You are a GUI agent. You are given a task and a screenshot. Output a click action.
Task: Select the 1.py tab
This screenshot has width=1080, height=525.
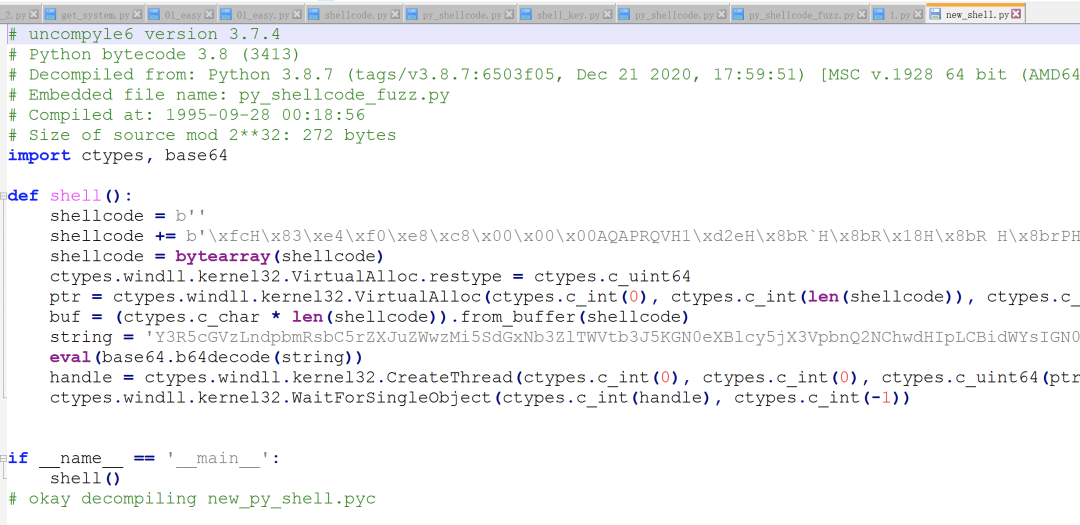(x=897, y=14)
